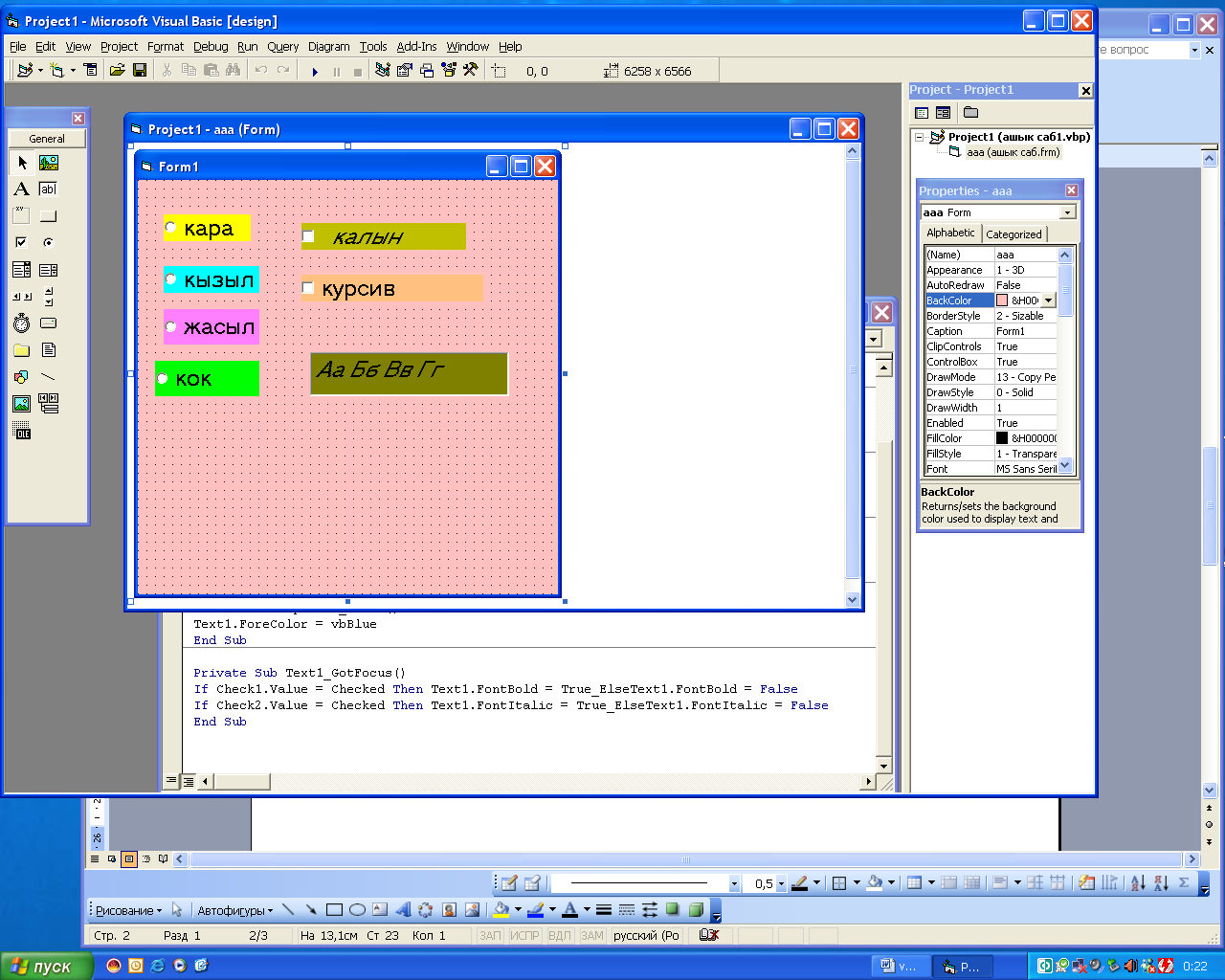Select the ListBox tool in toolbox
This screenshot has width=1225, height=980.
(49, 270)
